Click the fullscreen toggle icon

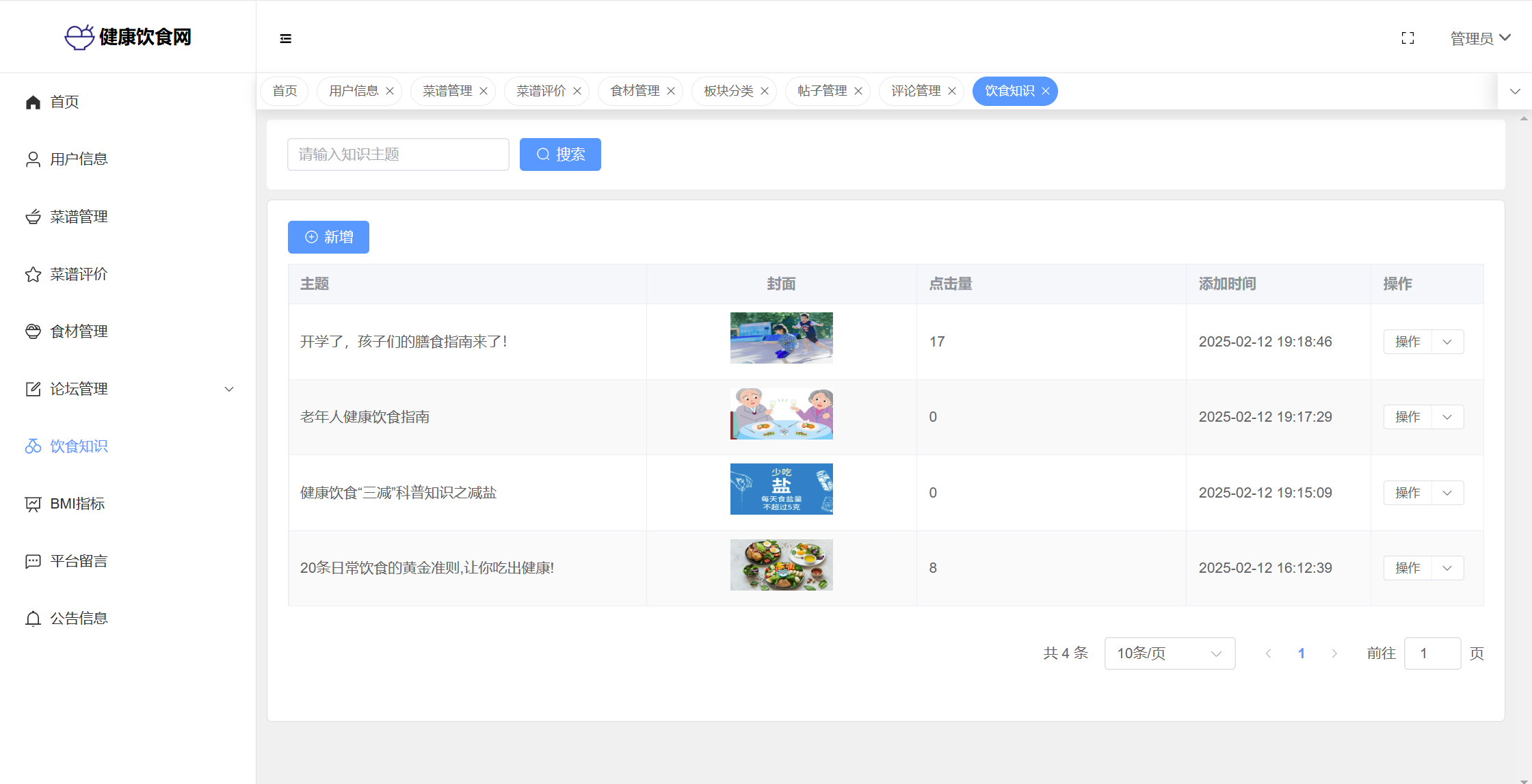click(1408, 38)
